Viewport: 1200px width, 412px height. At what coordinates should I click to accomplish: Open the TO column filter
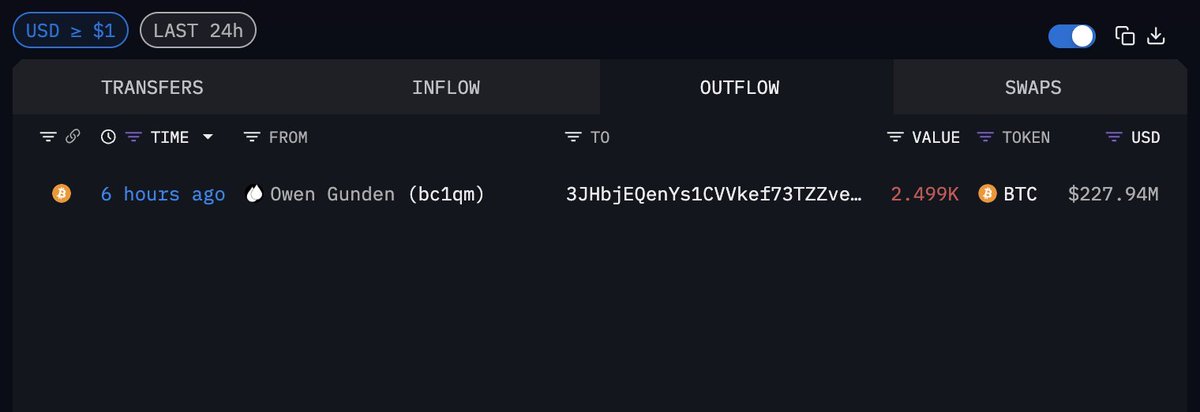coord(573,137)
